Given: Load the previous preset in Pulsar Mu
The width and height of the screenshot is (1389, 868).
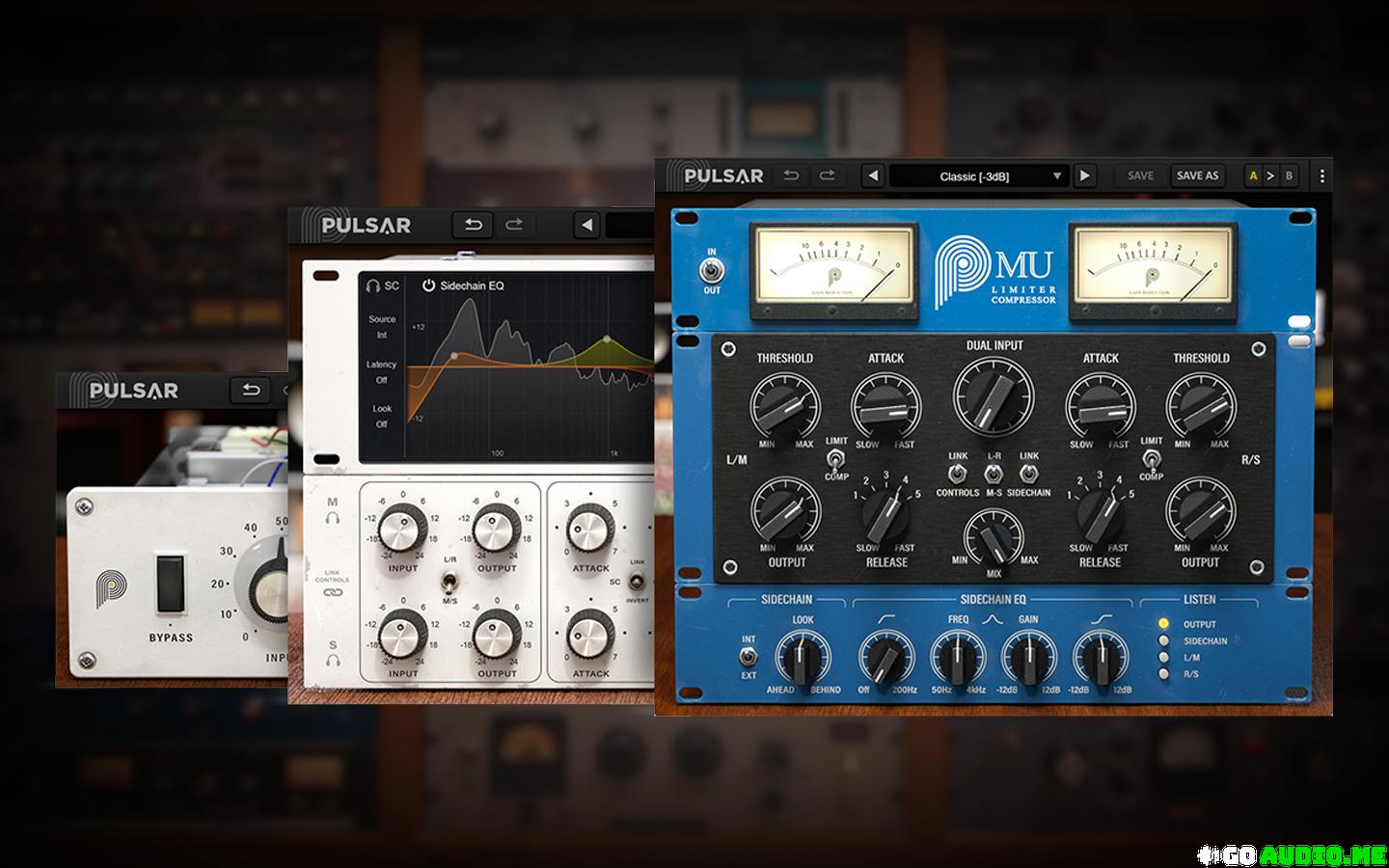Looking at the screenshot, I should pyautogui.click(x=873, y=176).
